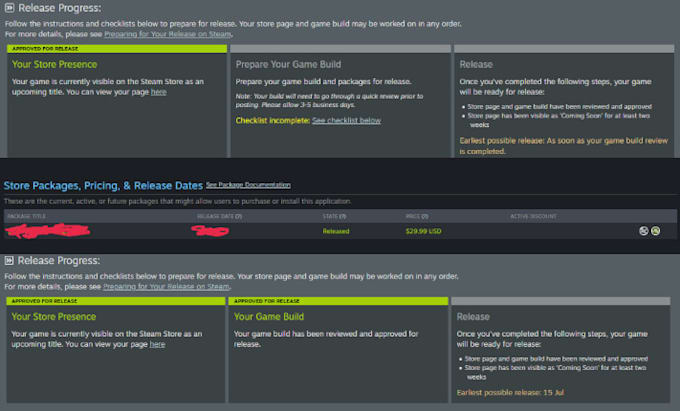The image size is (680, 411).
Task: Click 'Prepare your game build and packages for release' text
Action: click(x=324, y=82)
